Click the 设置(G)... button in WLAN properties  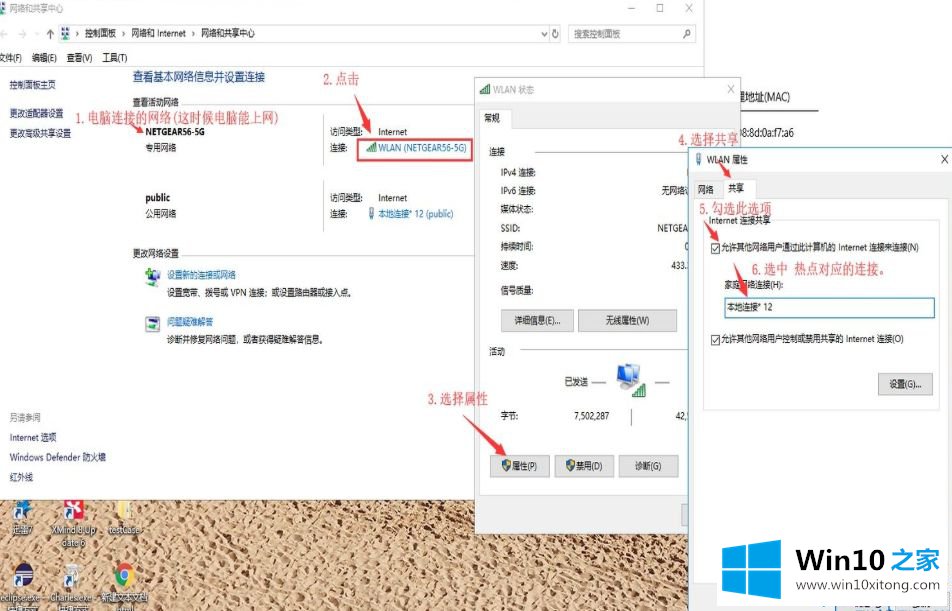pos(905,384)
